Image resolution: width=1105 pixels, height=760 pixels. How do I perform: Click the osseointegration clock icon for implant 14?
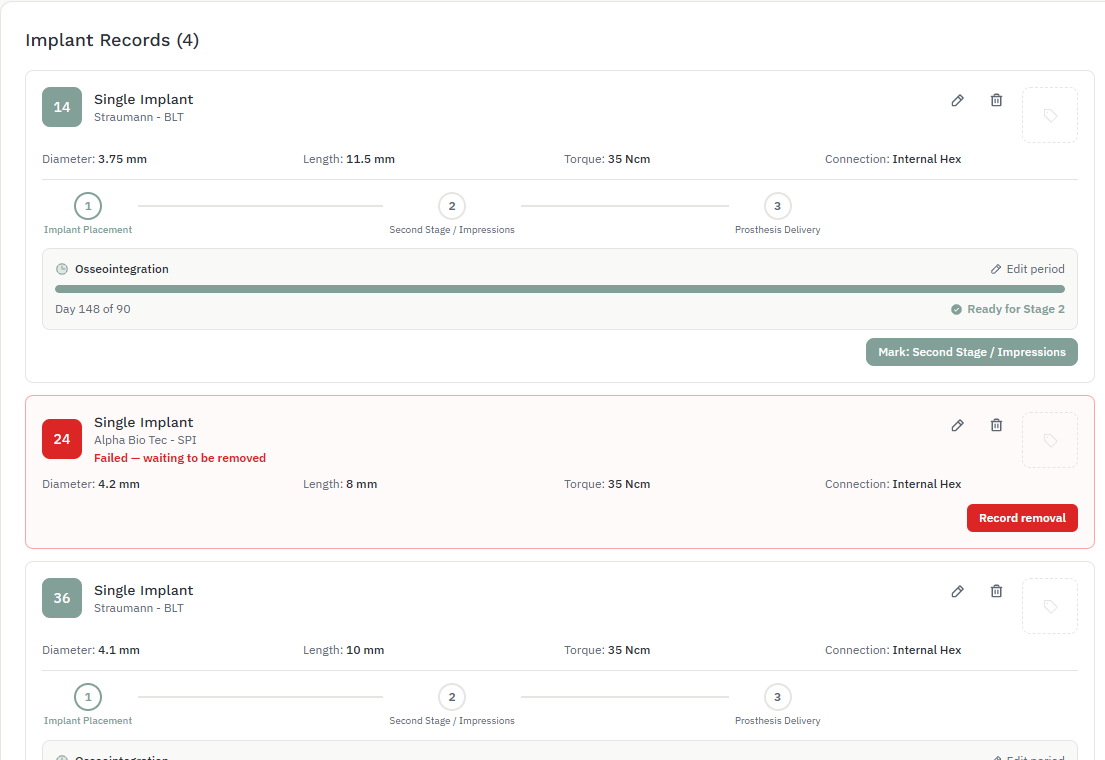[62, 269]
